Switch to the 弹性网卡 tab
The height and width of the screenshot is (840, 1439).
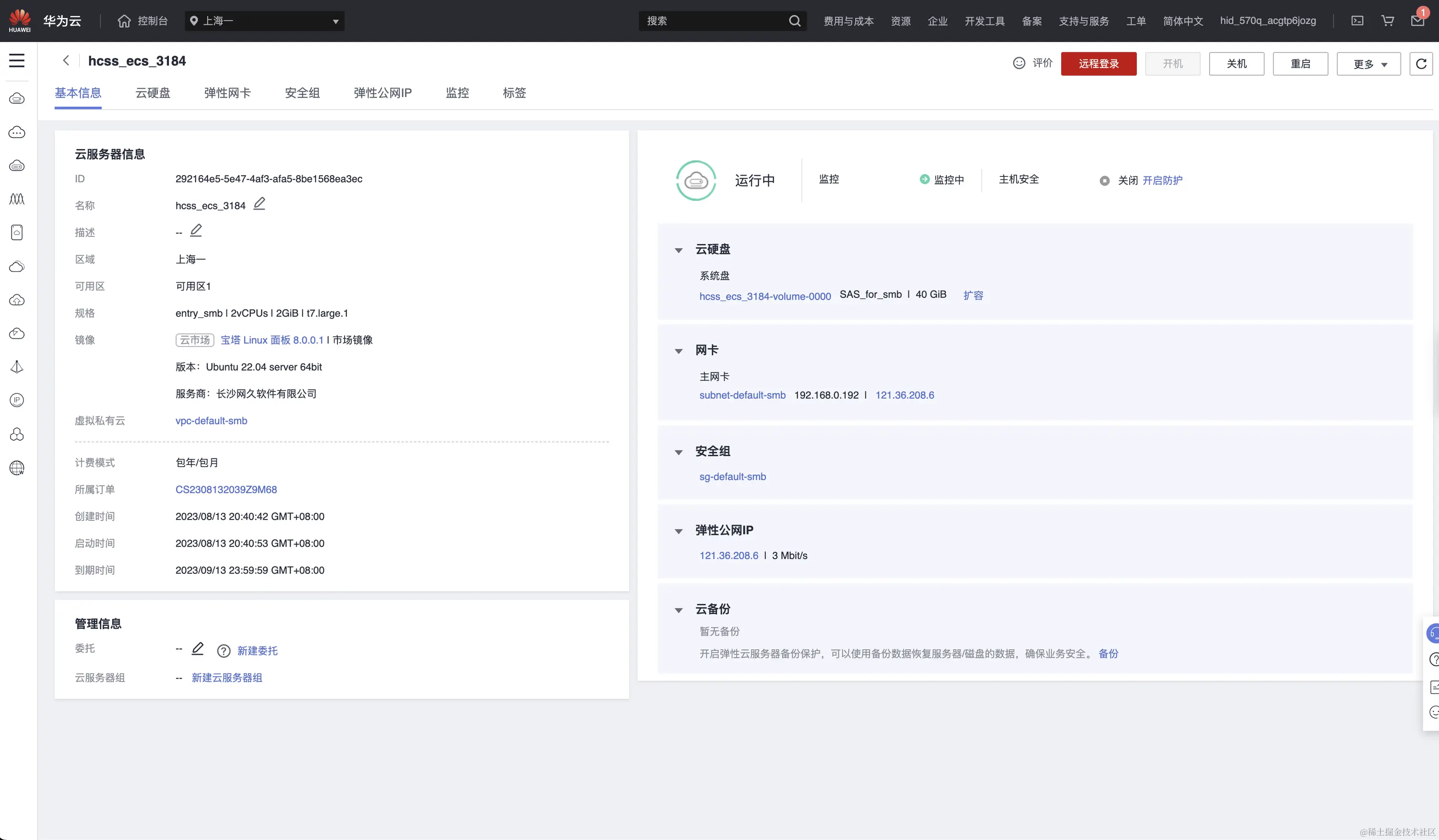tap(227, 93)
